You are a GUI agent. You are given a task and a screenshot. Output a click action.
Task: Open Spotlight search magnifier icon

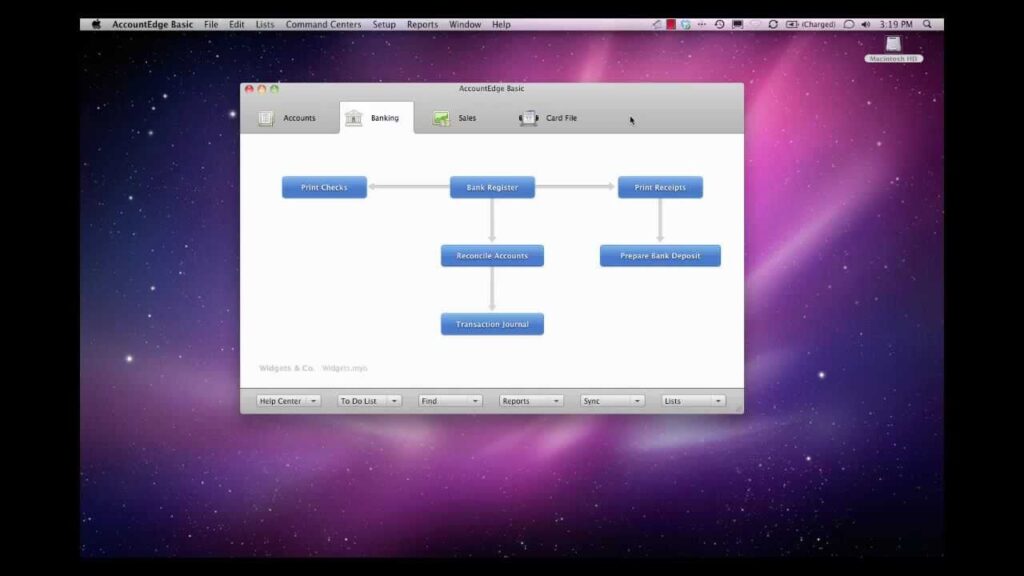[927, 24]
